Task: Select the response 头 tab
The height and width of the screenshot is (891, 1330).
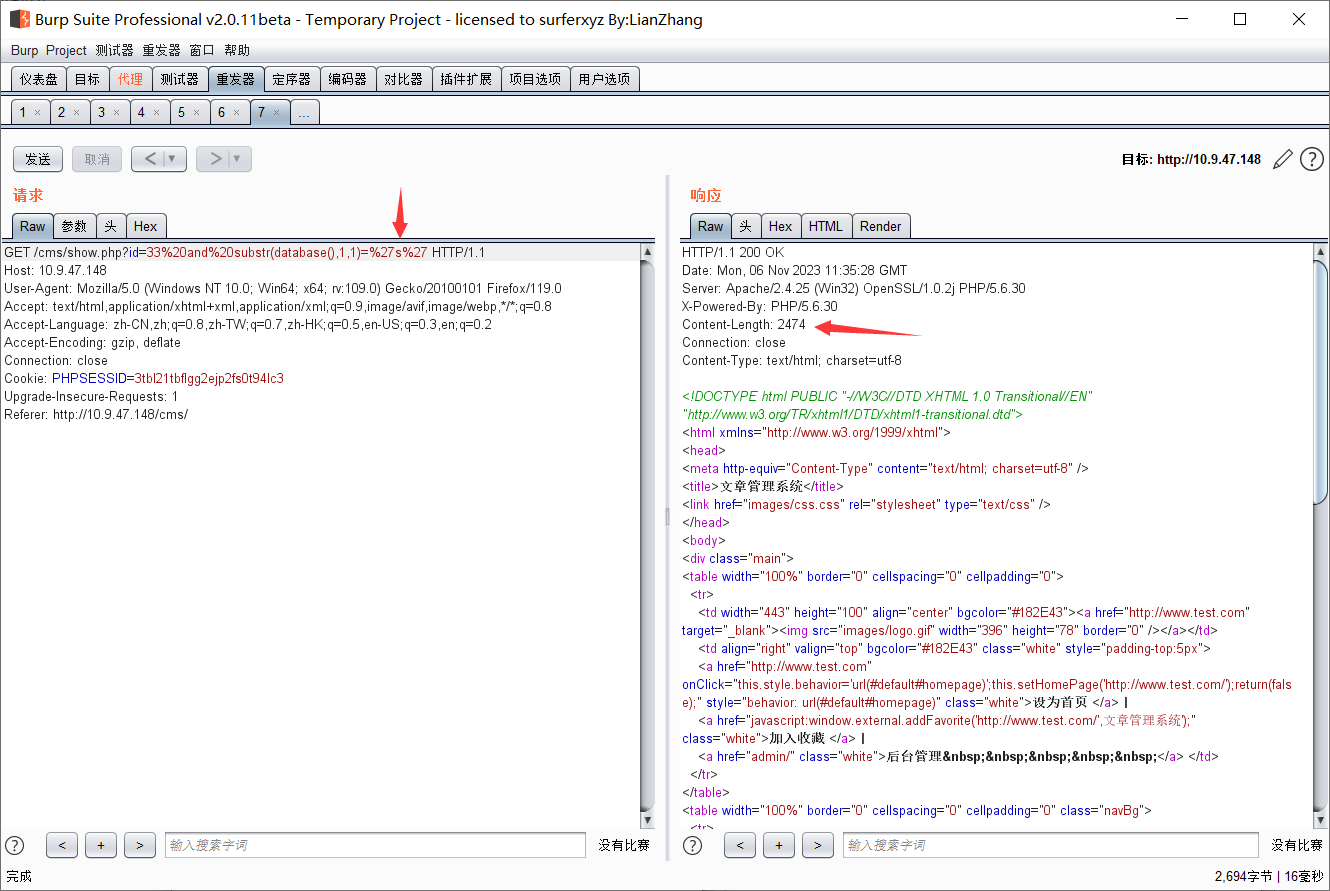Action: tap(746, 226)
